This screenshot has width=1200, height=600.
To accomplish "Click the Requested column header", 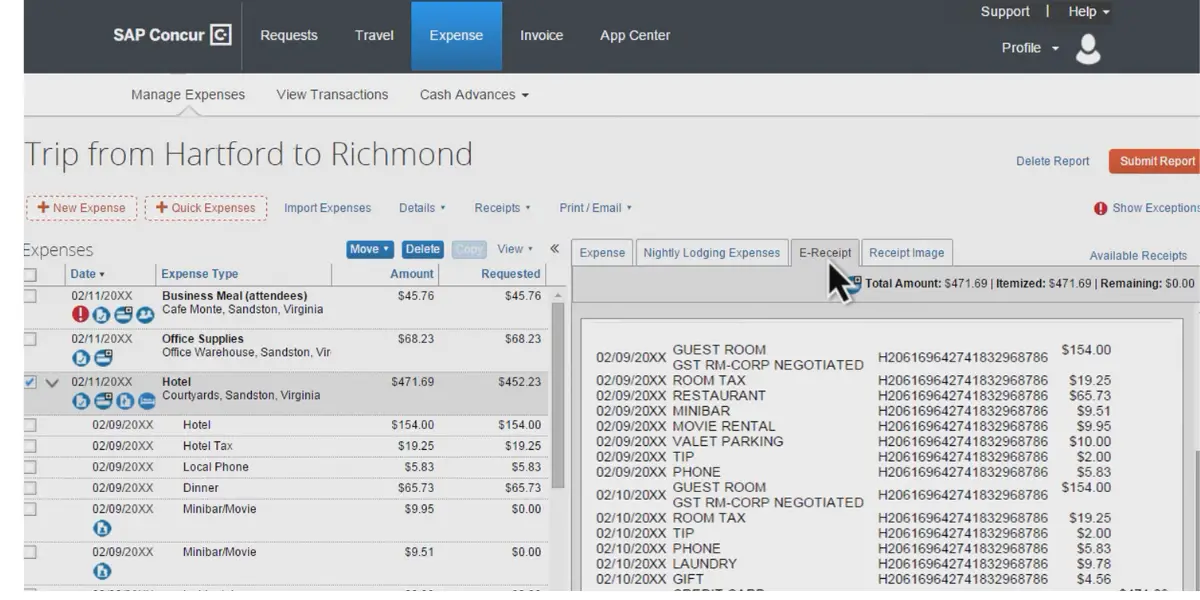I will [x=511, y=274].
